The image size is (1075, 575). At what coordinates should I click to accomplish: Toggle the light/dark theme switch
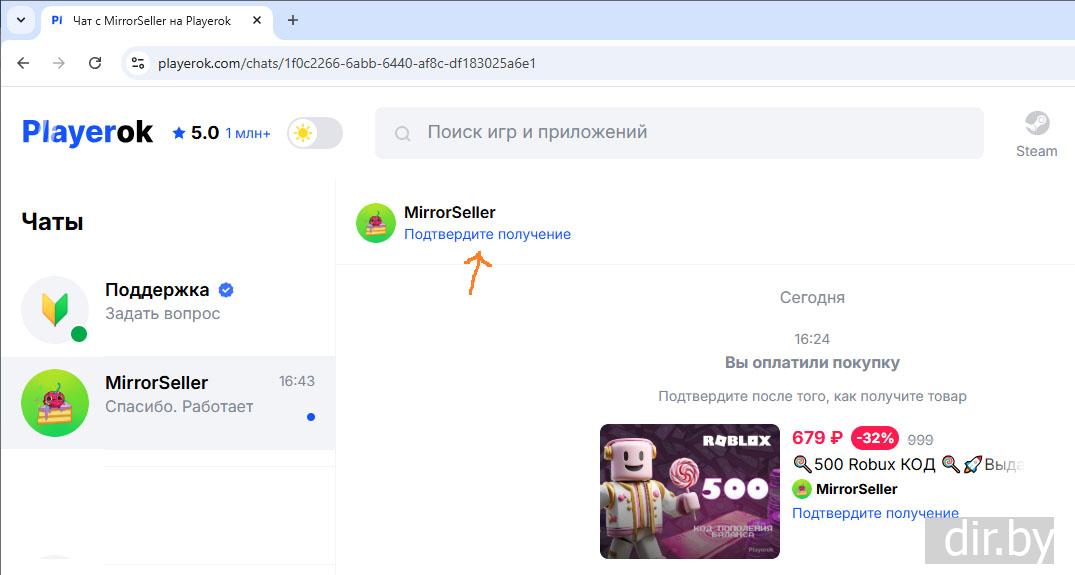pos(315,133)
